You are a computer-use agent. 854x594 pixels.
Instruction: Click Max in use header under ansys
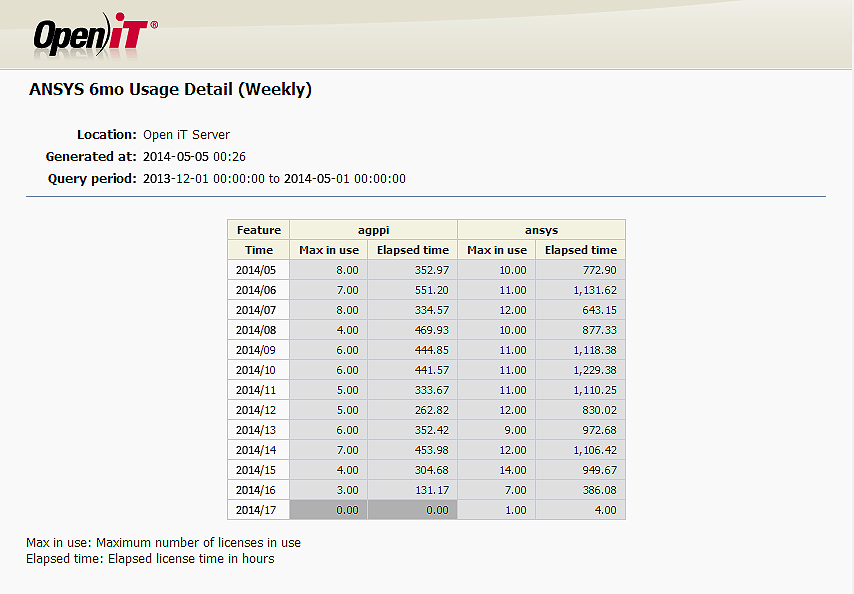pyautogui.click(x=497, y=250)
